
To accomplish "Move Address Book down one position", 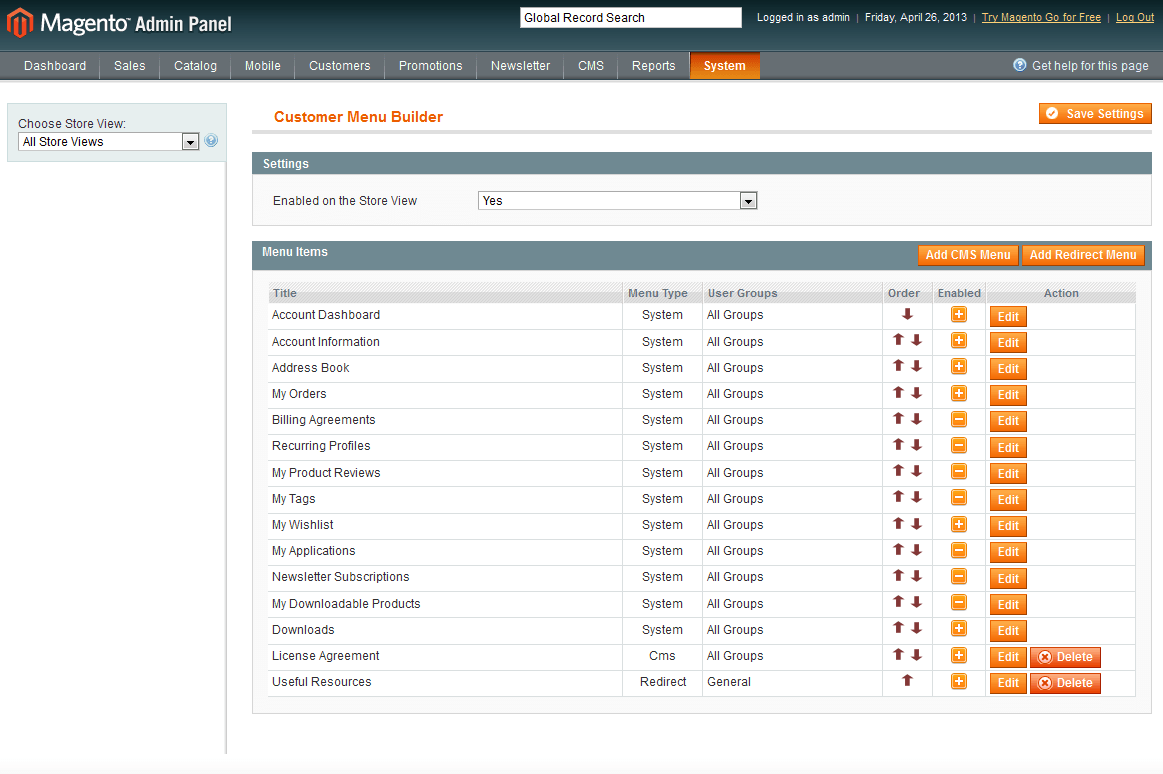I will 917,366.
